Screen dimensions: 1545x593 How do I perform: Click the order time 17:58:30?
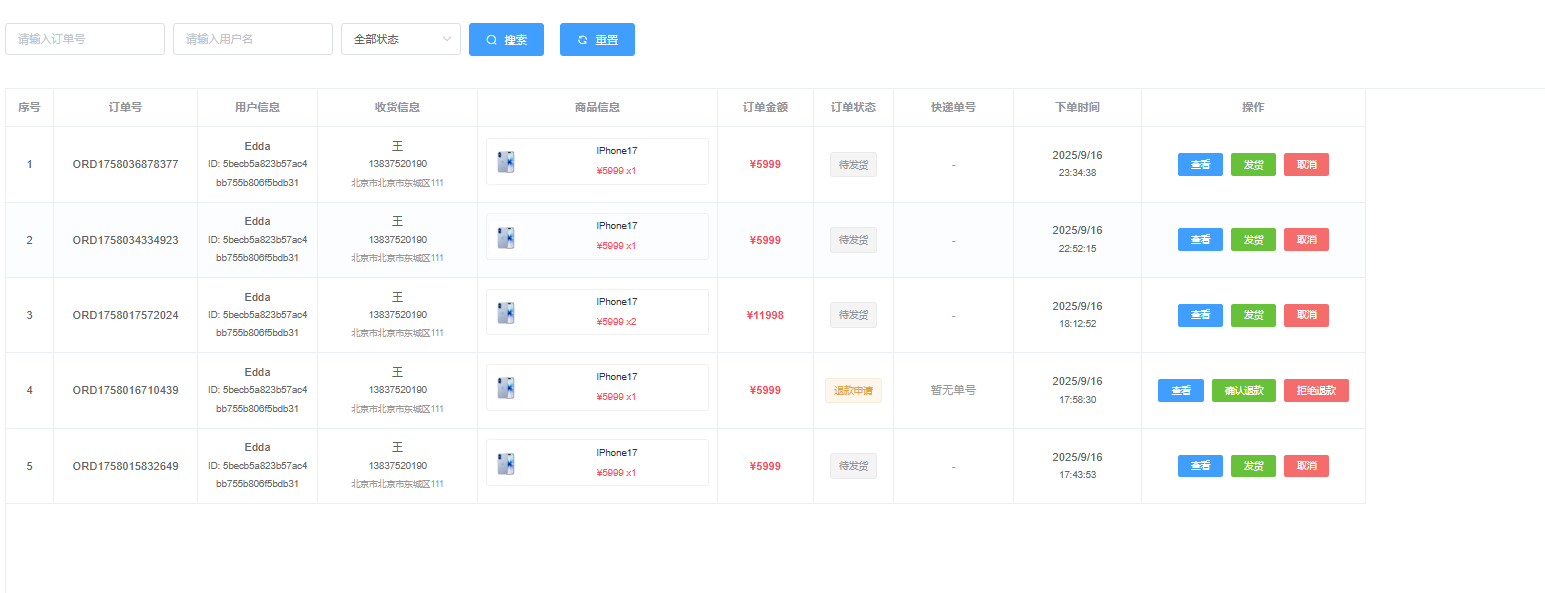point(1077,399)
